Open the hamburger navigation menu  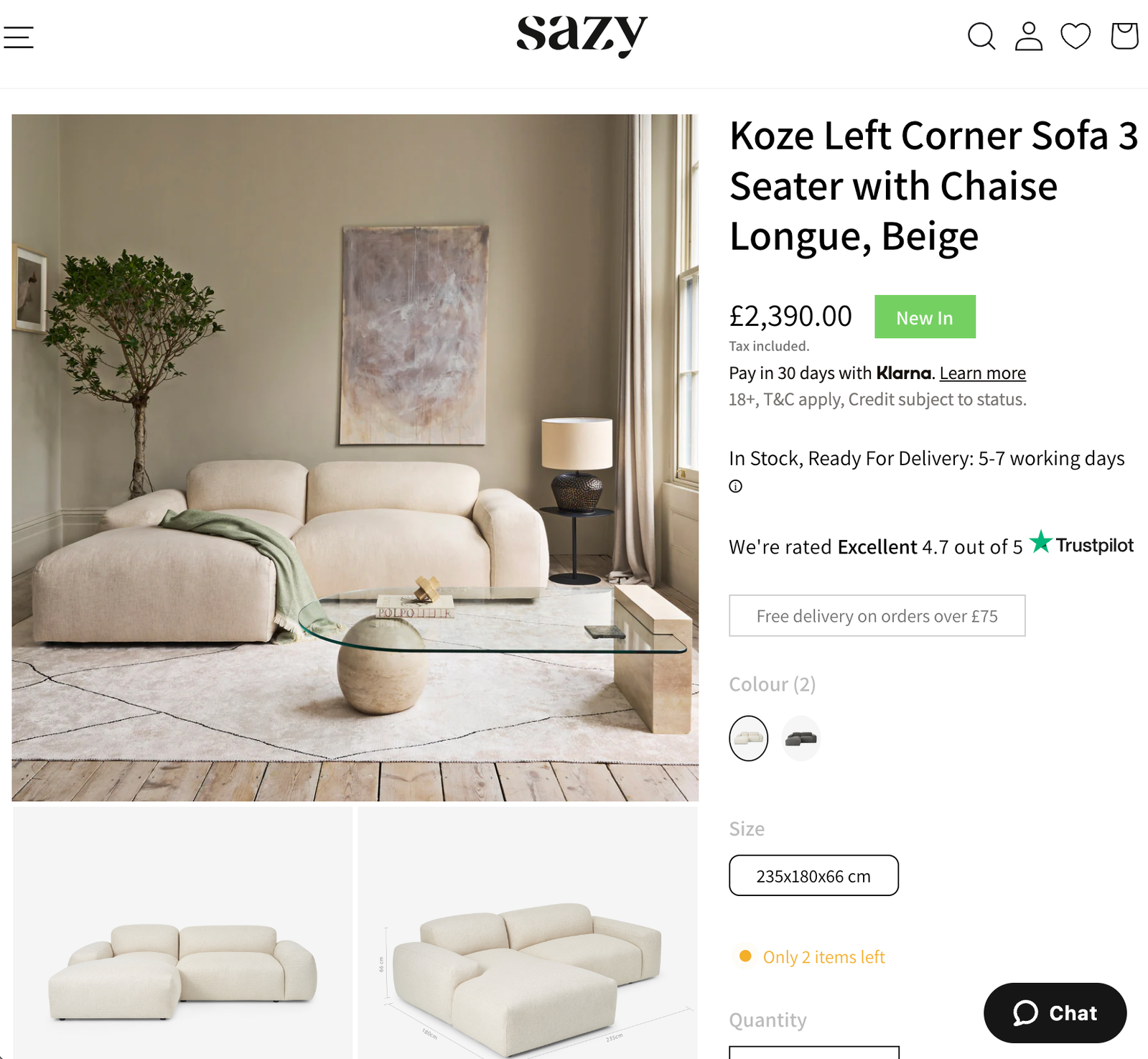(x=19, y=37)
